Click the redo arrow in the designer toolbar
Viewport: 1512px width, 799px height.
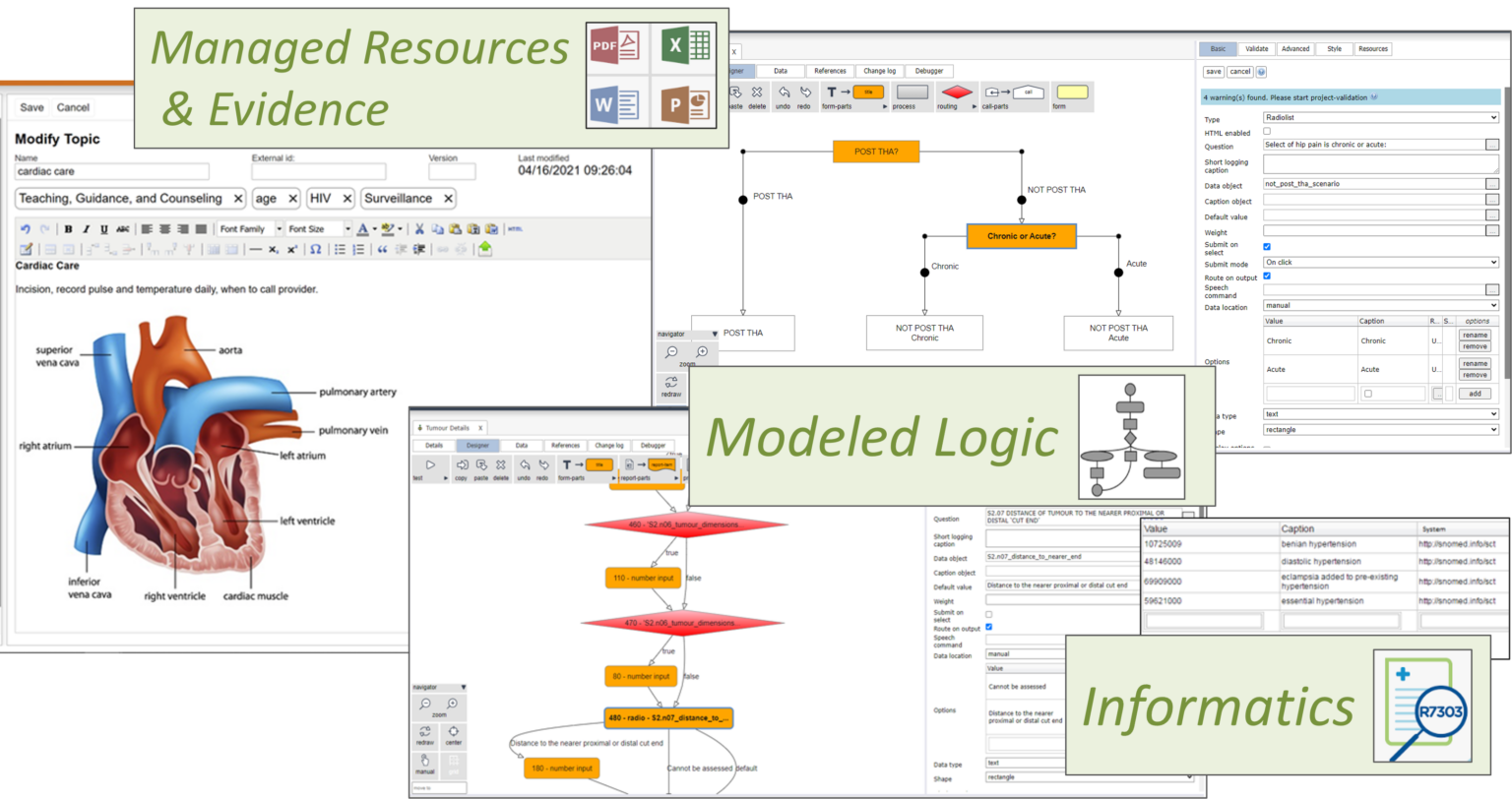coord(805,92)
